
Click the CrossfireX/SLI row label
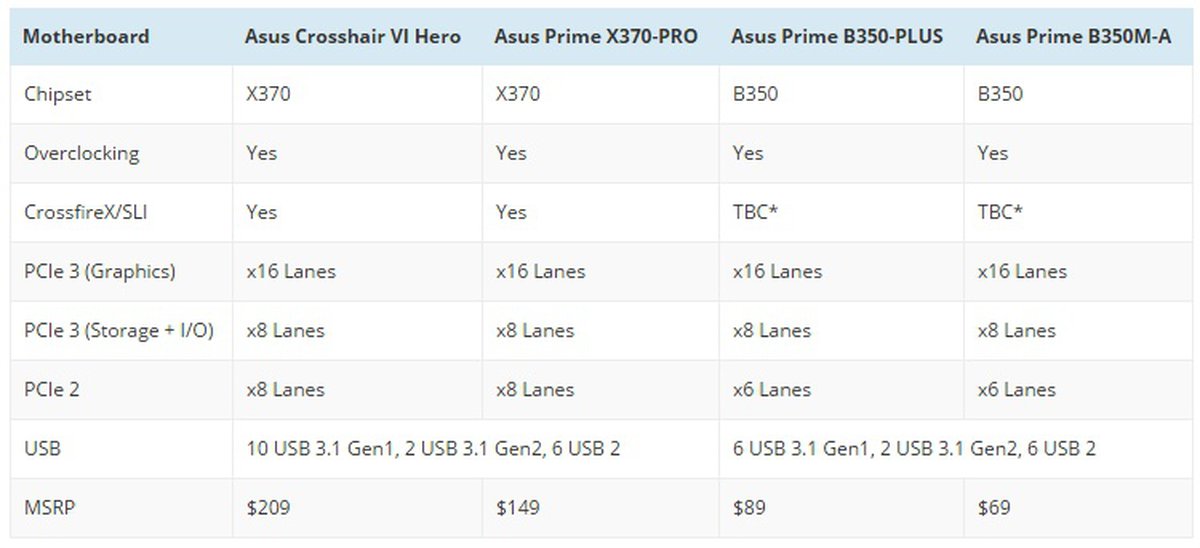click(x=80, y=213)
